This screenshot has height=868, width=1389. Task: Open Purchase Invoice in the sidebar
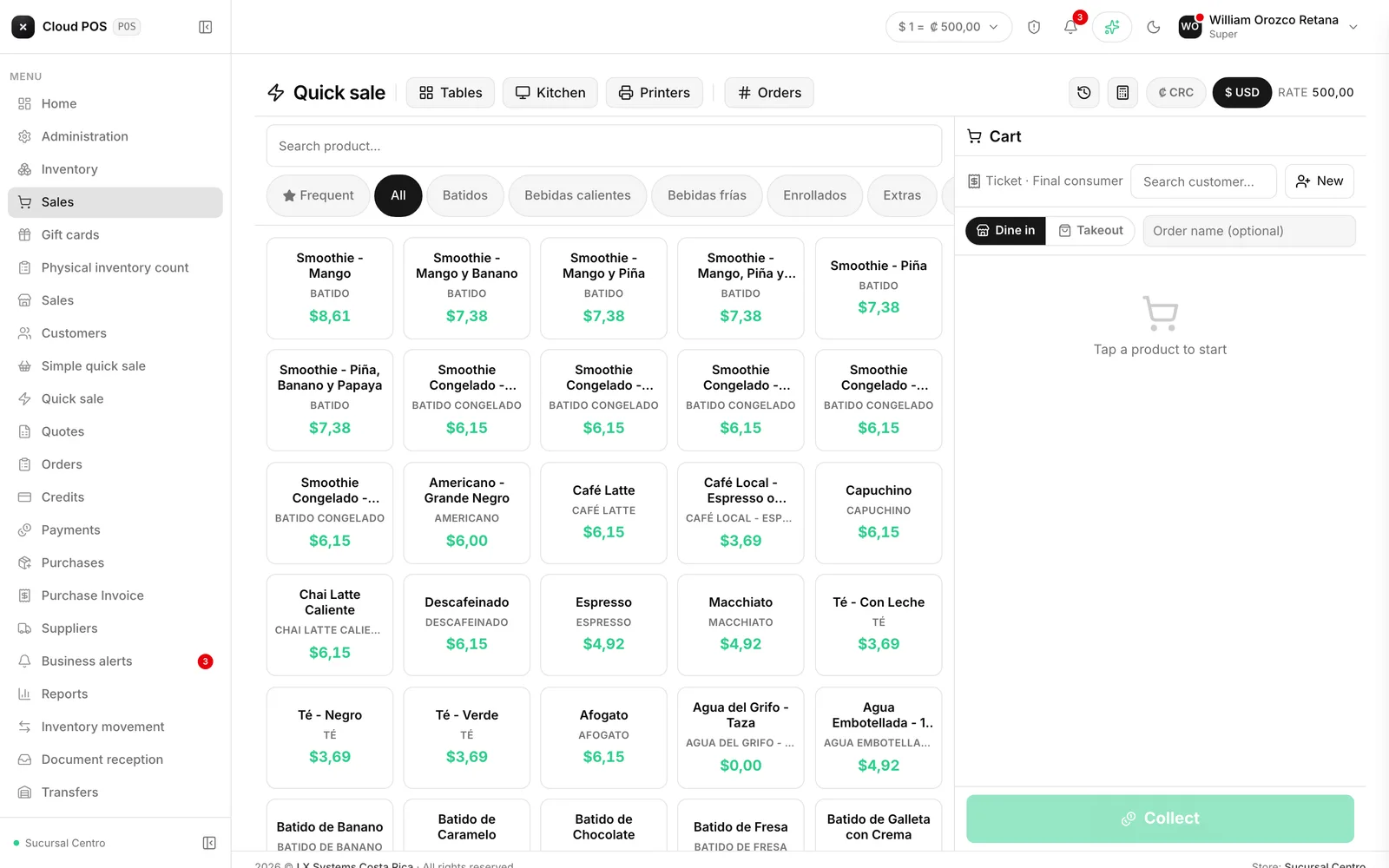tap(115, 595)
